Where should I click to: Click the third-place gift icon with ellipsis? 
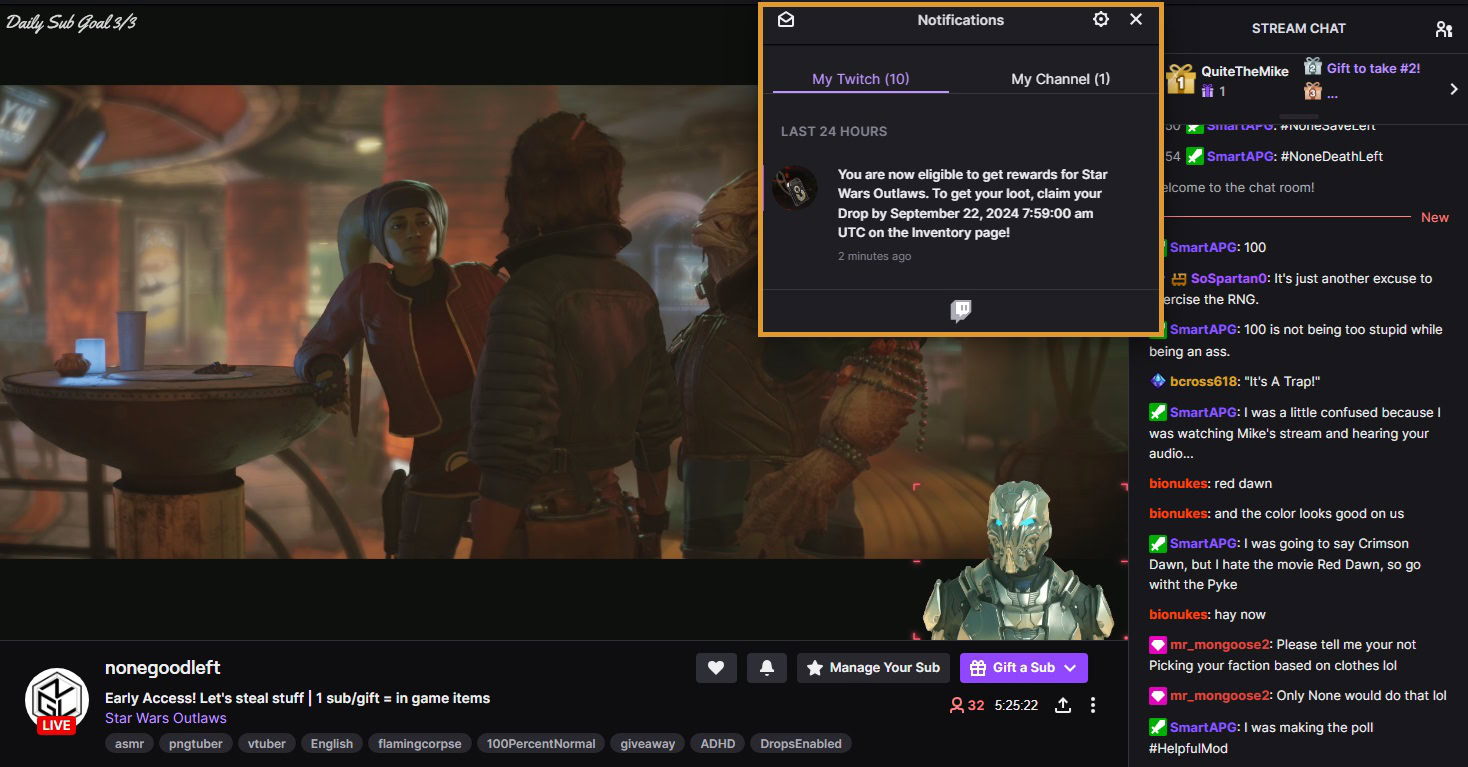(x=1313, y=92)
